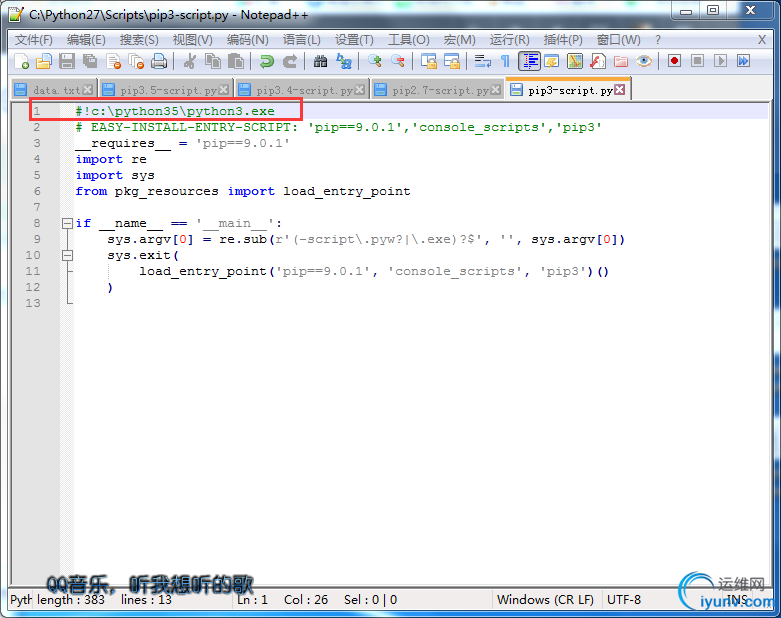Zoom out on the editor text
781x618 pixels.
click(397, 61)
